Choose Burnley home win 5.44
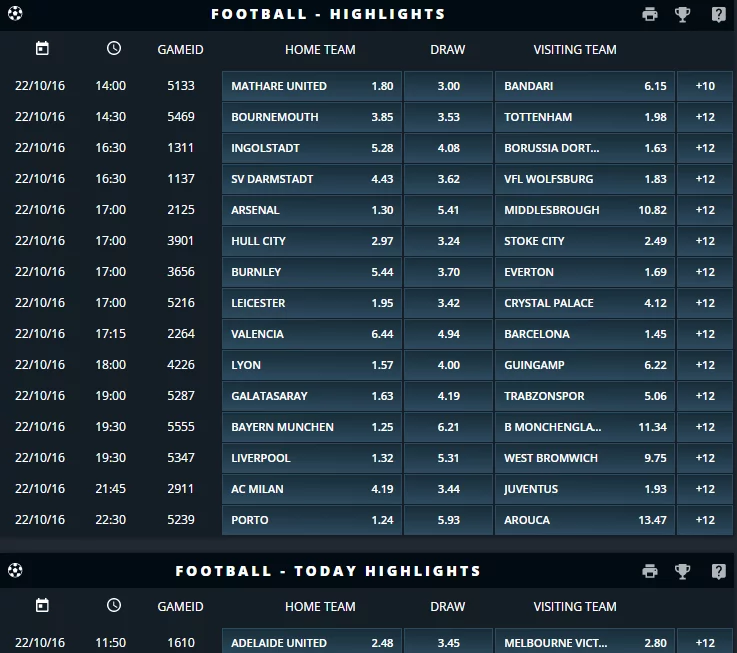This screenshot has height=653, width=737. point(312,272)
